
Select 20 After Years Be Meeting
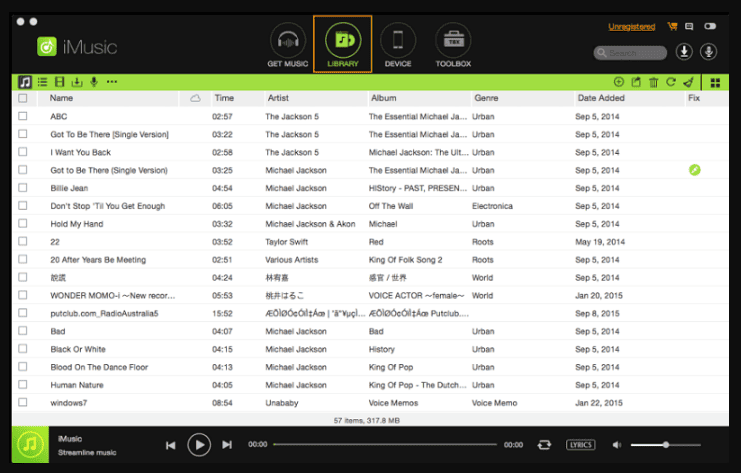point(98,260)
